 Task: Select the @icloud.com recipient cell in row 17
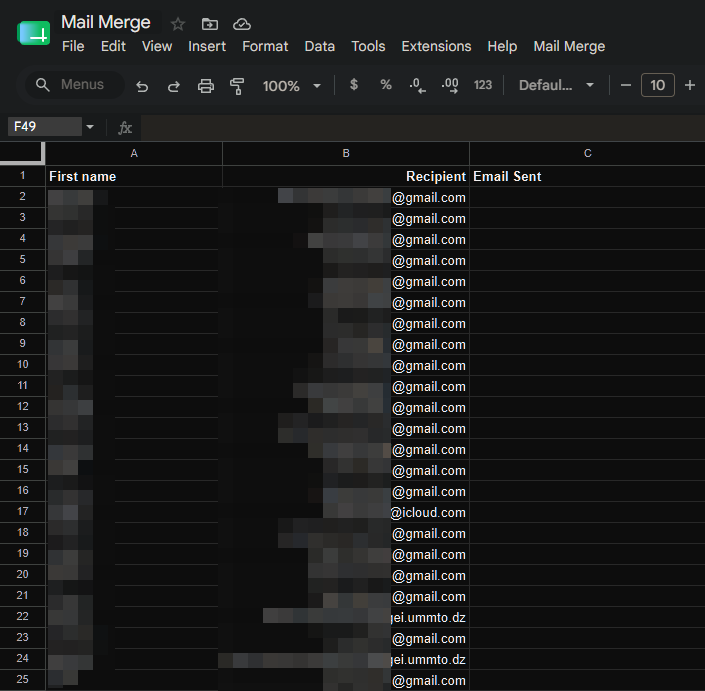[346, 512]
